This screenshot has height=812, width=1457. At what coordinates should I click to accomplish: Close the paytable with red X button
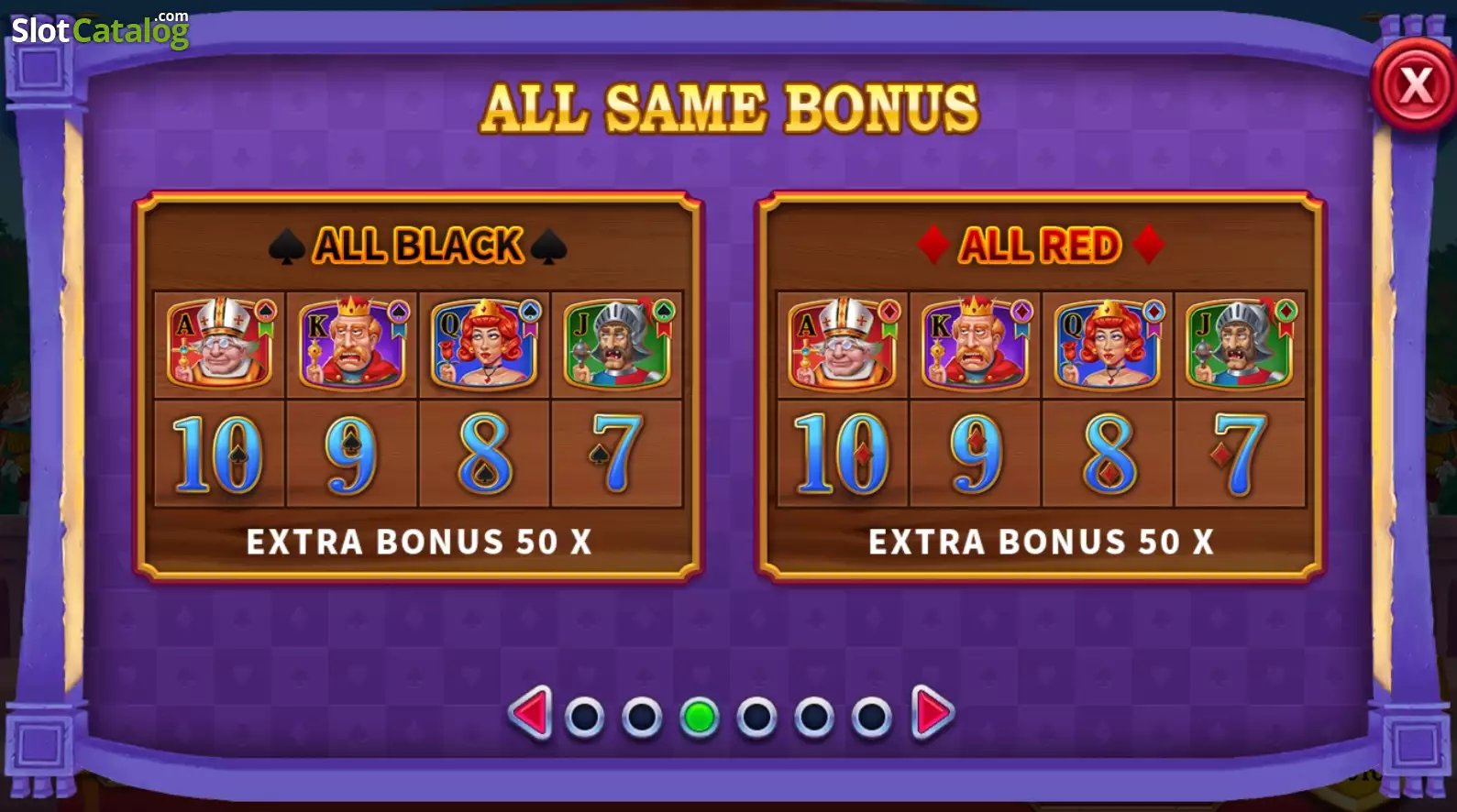[x=1415, y=85]
